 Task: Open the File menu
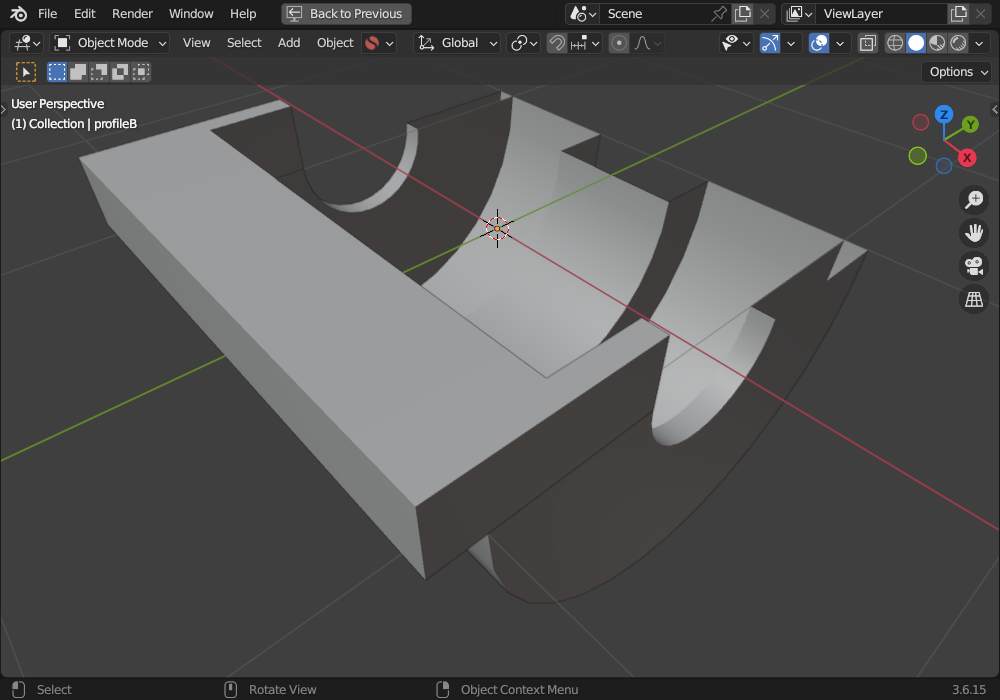(47, 13)
